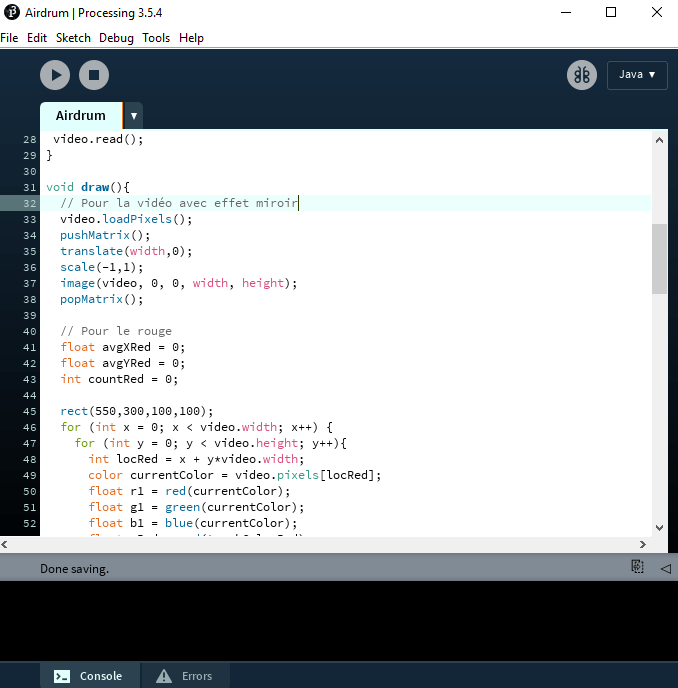Open the Sketch menu

pos(73,38)
